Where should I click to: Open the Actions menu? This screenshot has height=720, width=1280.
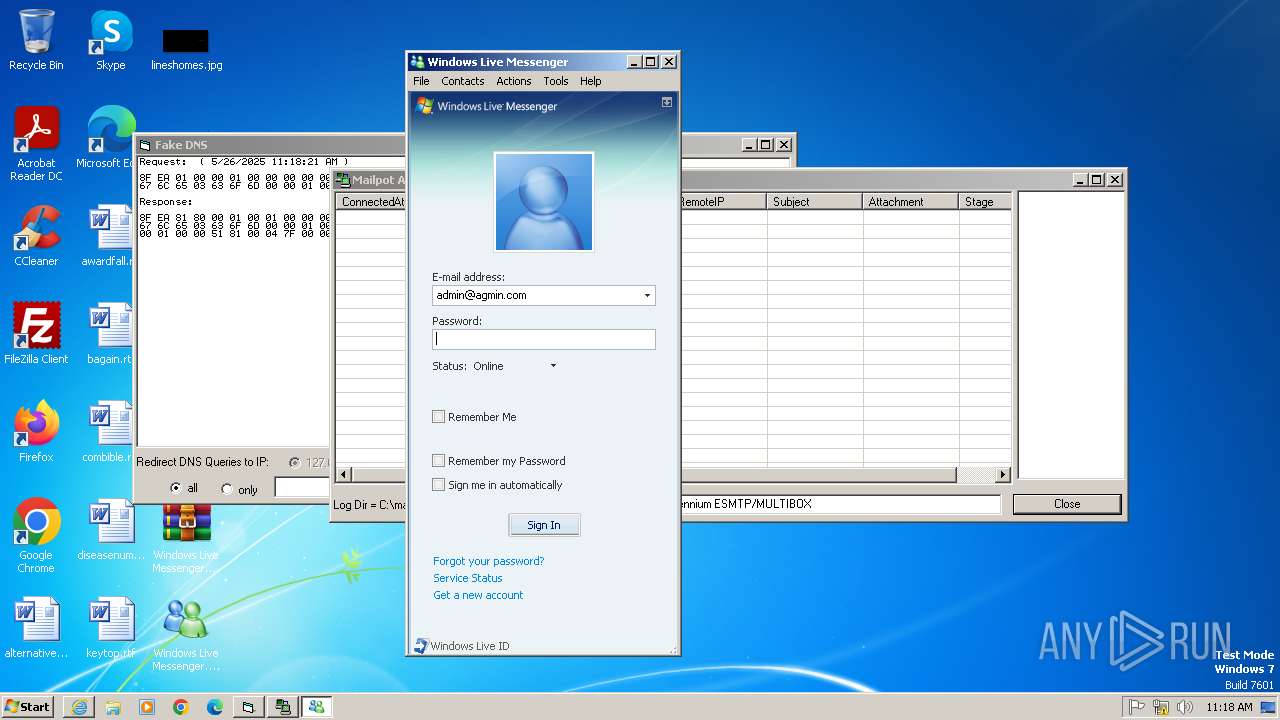pos(514,81)
